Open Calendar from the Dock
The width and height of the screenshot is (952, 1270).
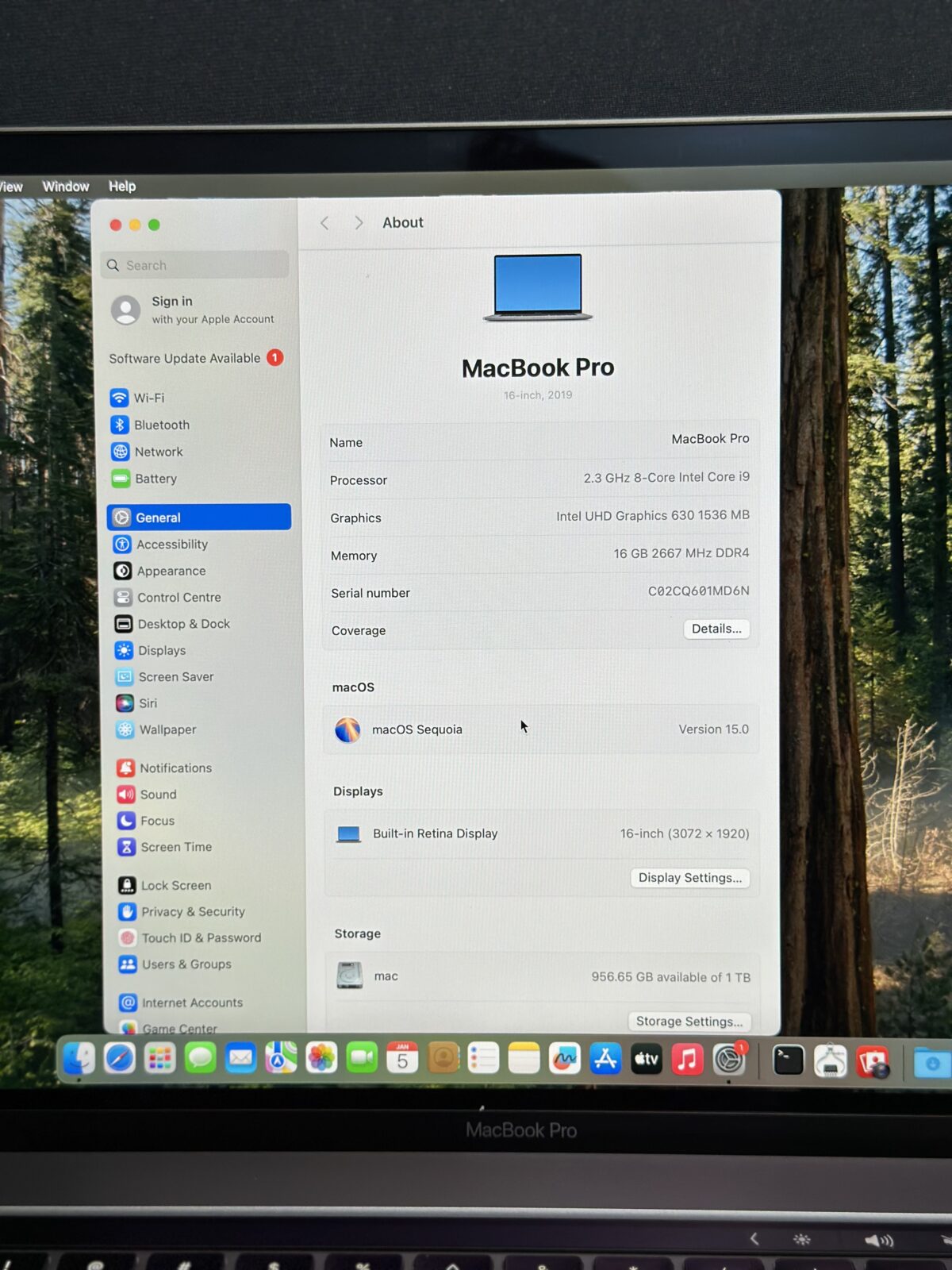[x=402, y=1058]
